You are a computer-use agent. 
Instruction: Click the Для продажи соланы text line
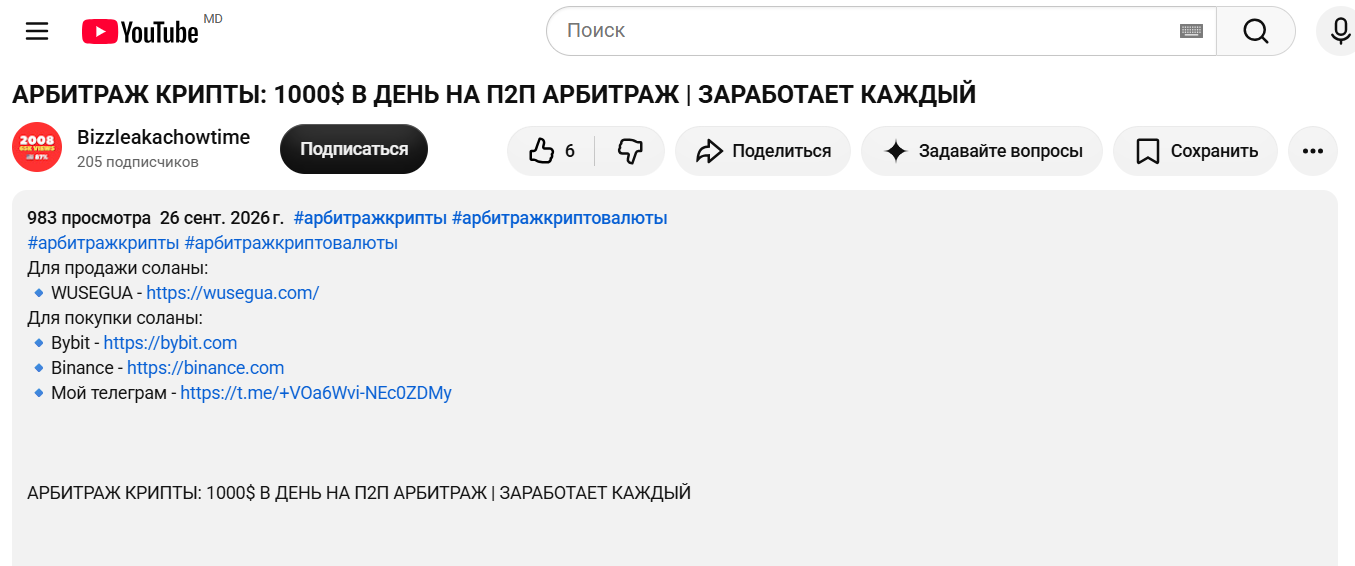[x=118, y=268]
